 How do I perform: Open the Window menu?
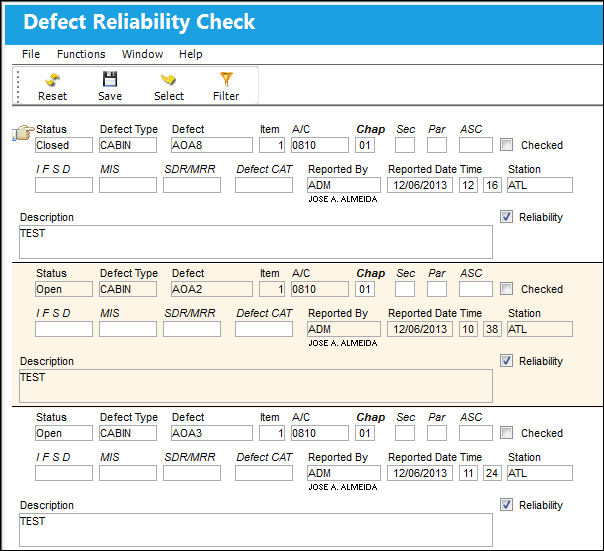point(143,54)
